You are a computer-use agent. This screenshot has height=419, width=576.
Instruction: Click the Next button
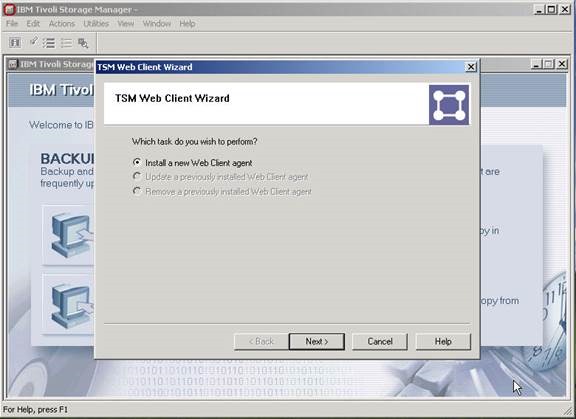(x=317, y=342)
